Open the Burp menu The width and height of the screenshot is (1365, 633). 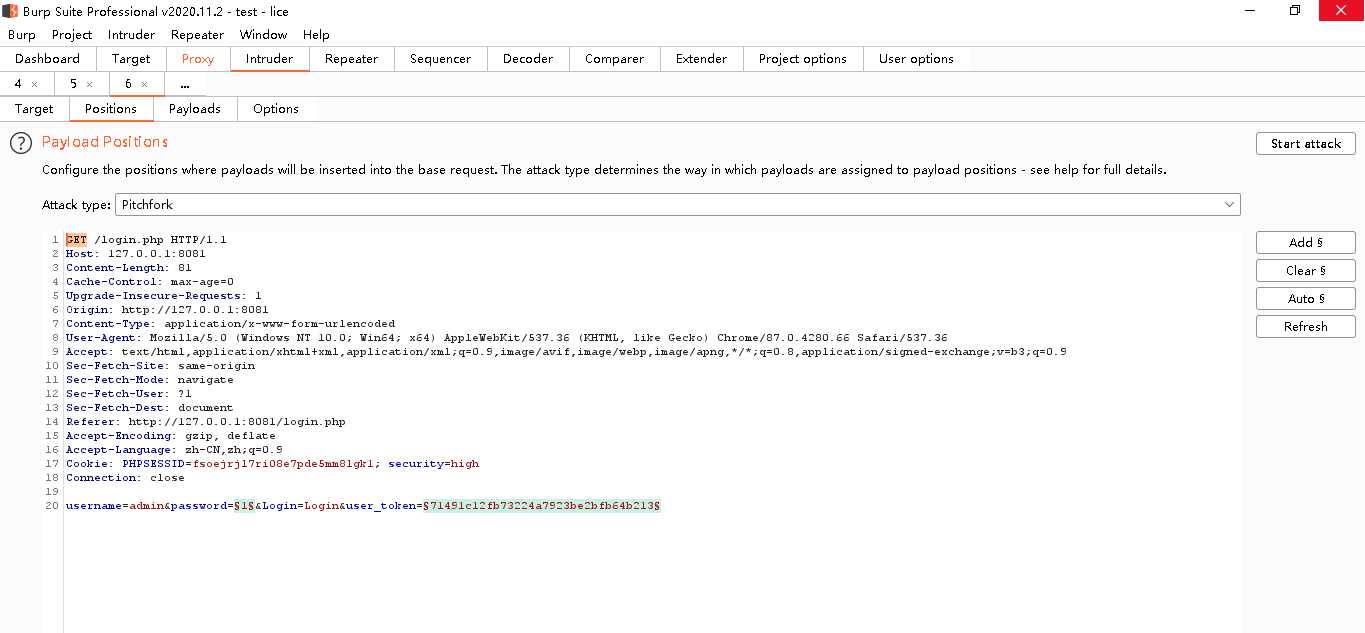tap(22, 34)
